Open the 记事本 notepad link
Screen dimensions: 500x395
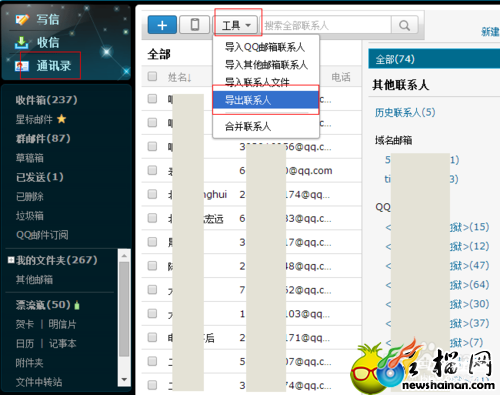point(62,343)
